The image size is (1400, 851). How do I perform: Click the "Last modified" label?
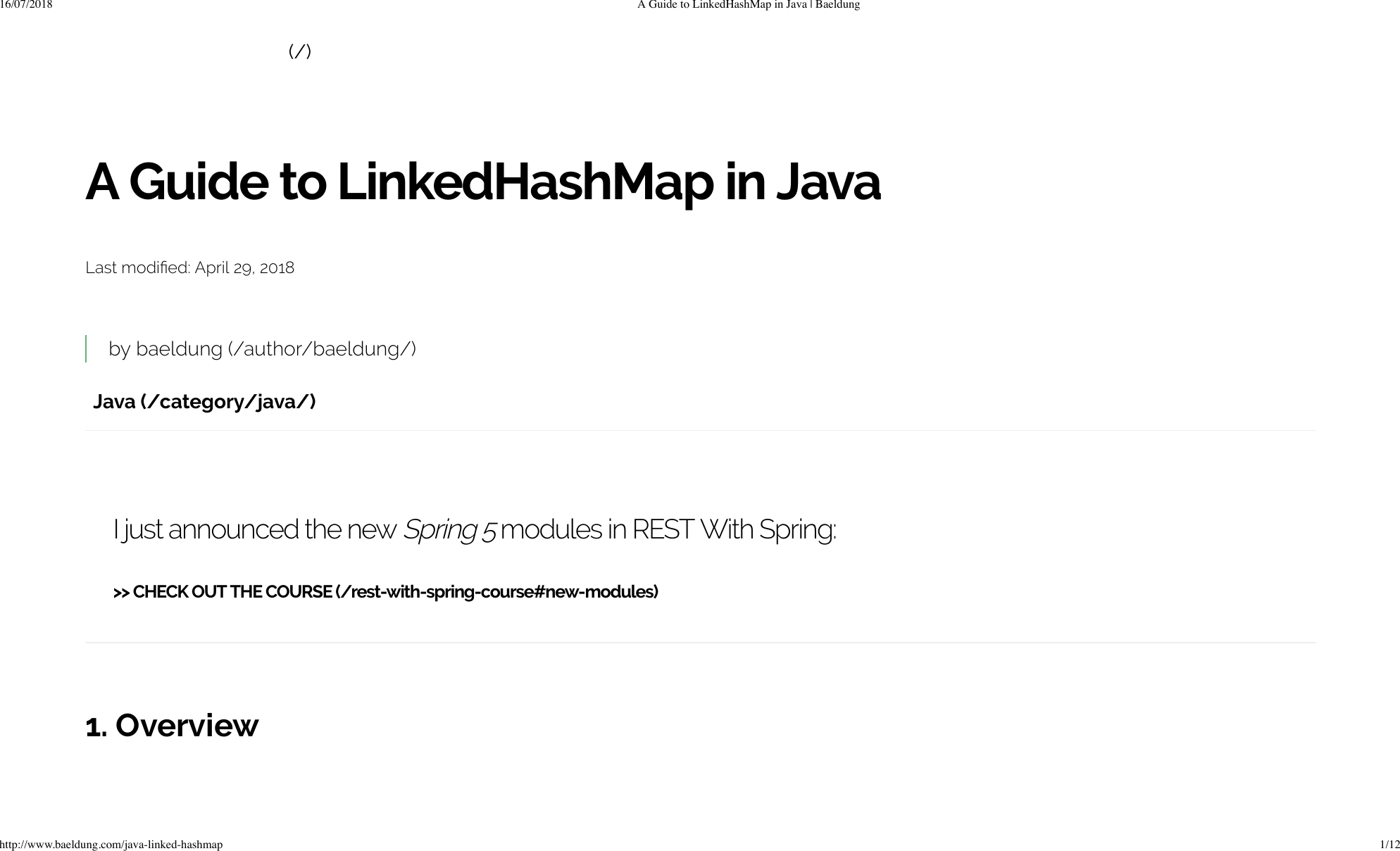[137, 268]
